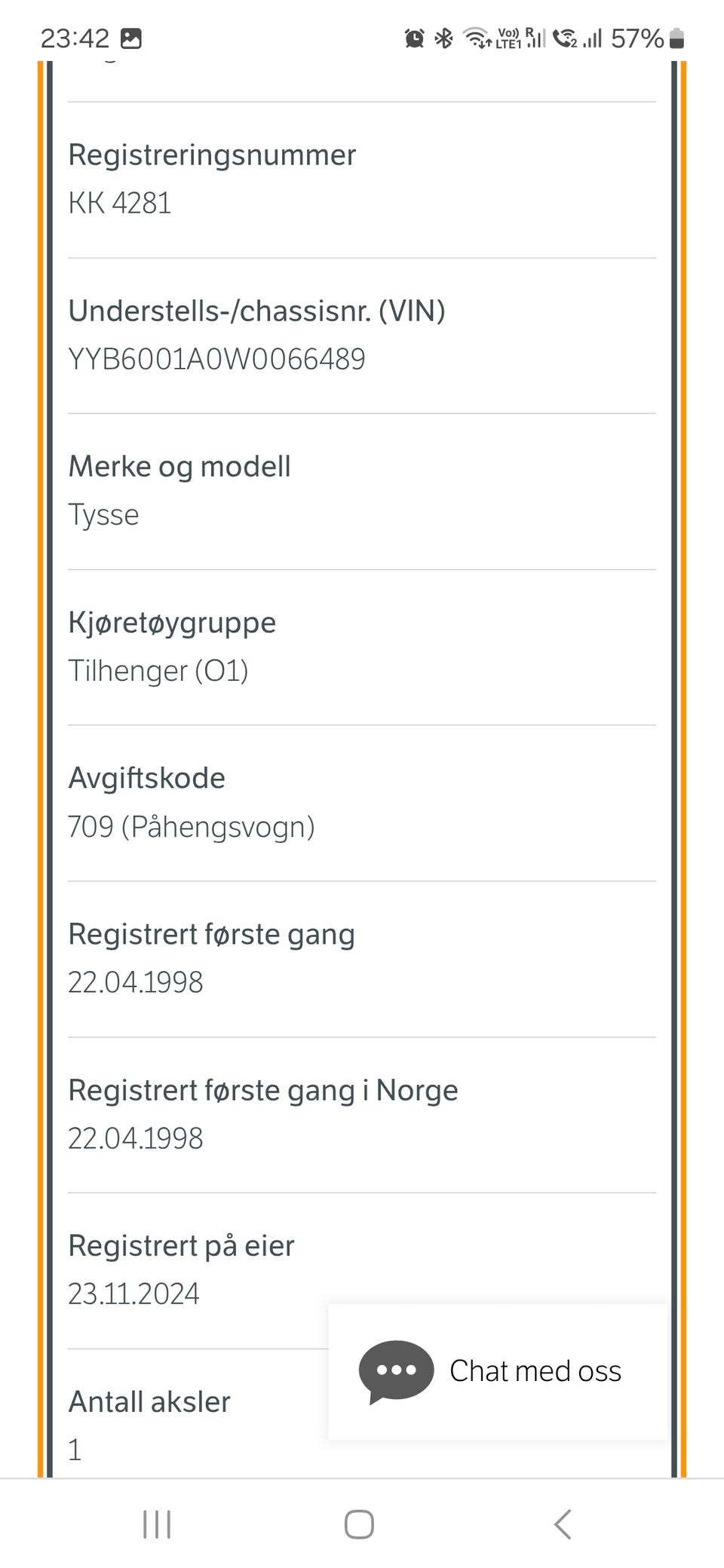
Task: Tap Tilhenger (O1) vehicle group value
Action: [x=158, y=671]
